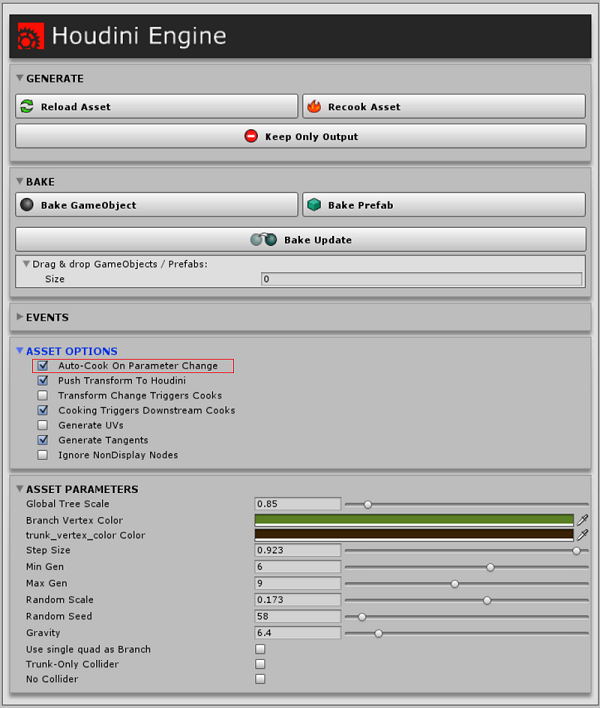Click the red Keep Only Output icon

pos(250,136)
